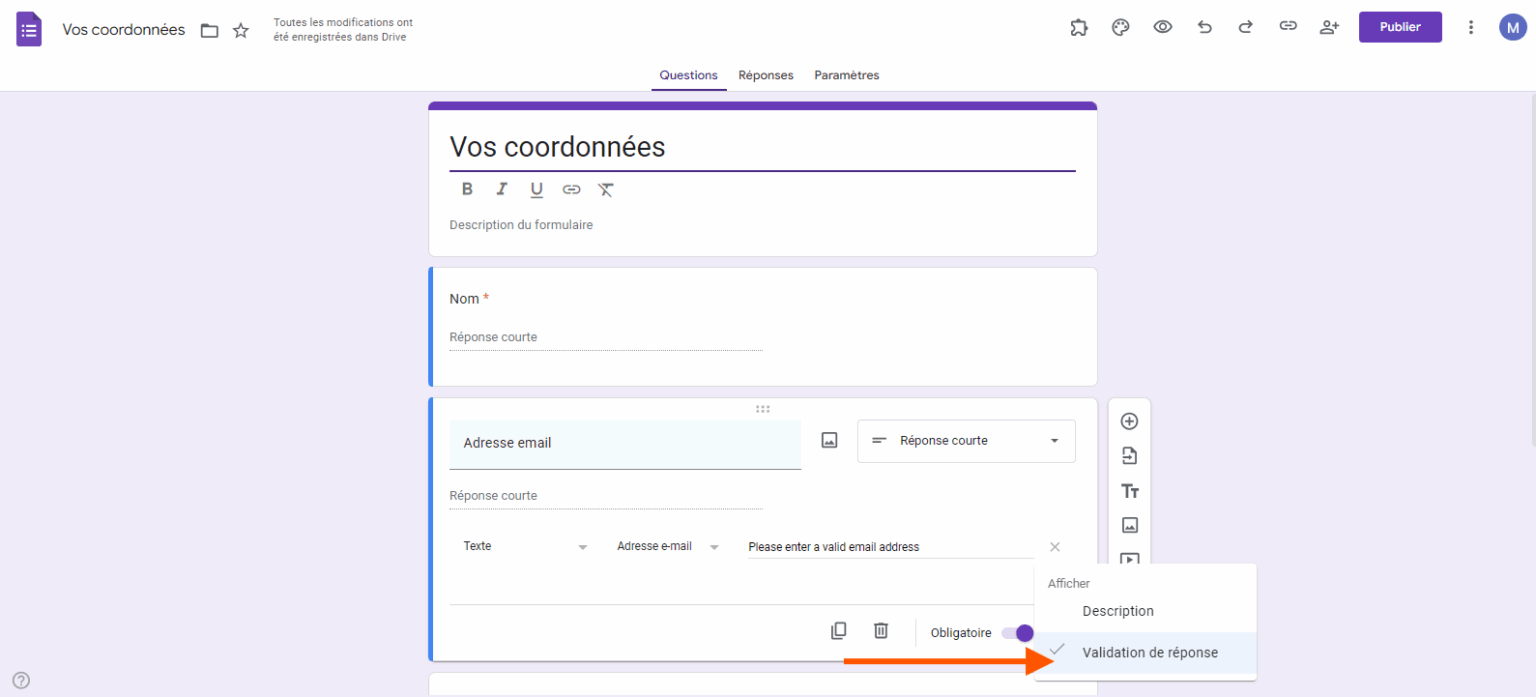Add a new question with the plus icon
The image size is (1536, 697).
(x=1129, y=421)
